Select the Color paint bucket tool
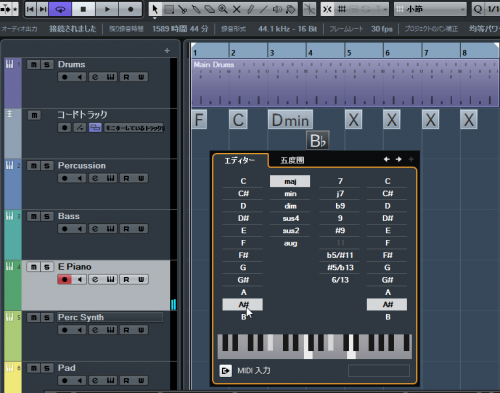The image size is (500, 393). [x=291, y=9]
